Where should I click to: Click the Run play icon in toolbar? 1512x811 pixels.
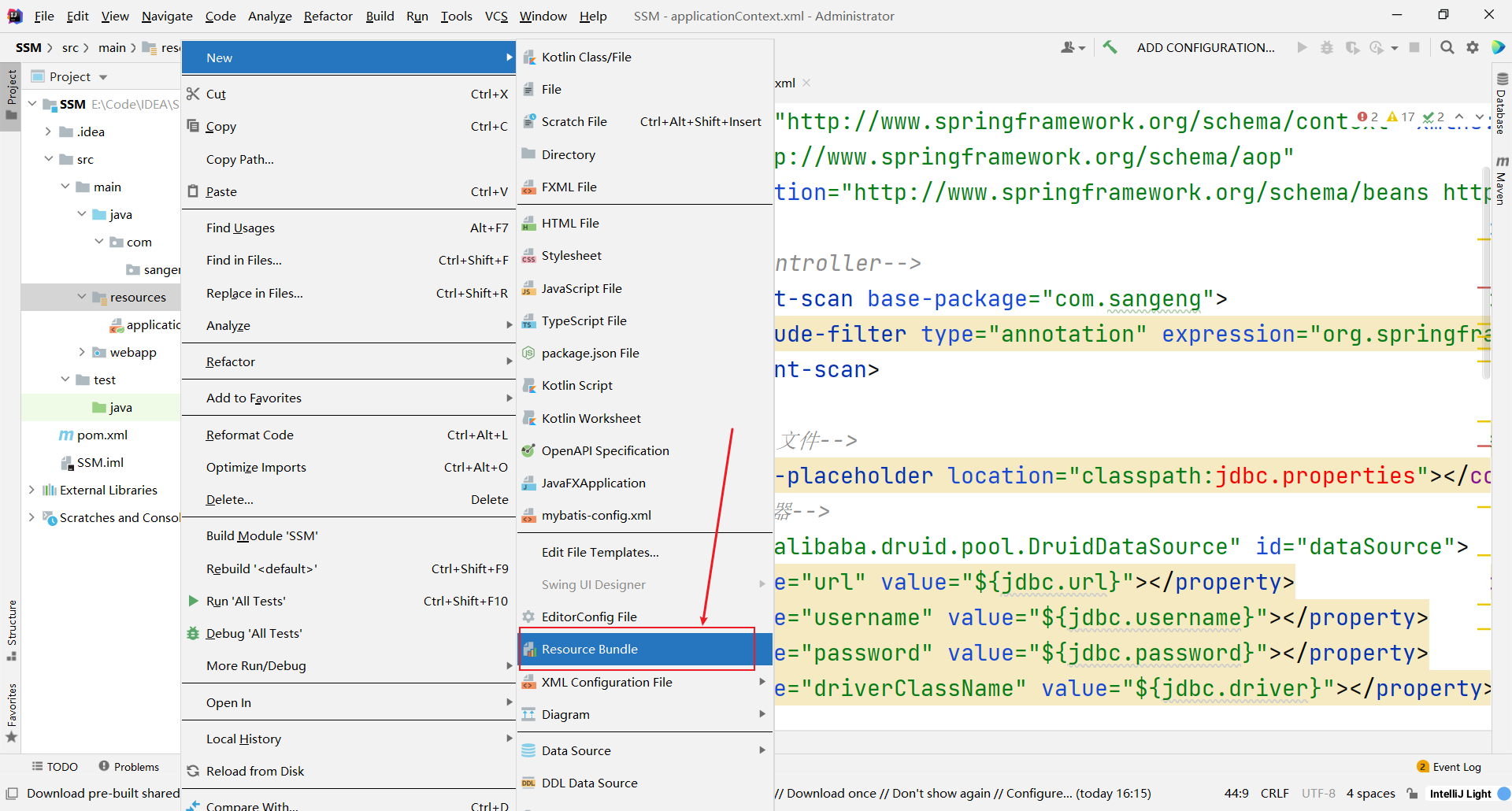point(1302,47)
